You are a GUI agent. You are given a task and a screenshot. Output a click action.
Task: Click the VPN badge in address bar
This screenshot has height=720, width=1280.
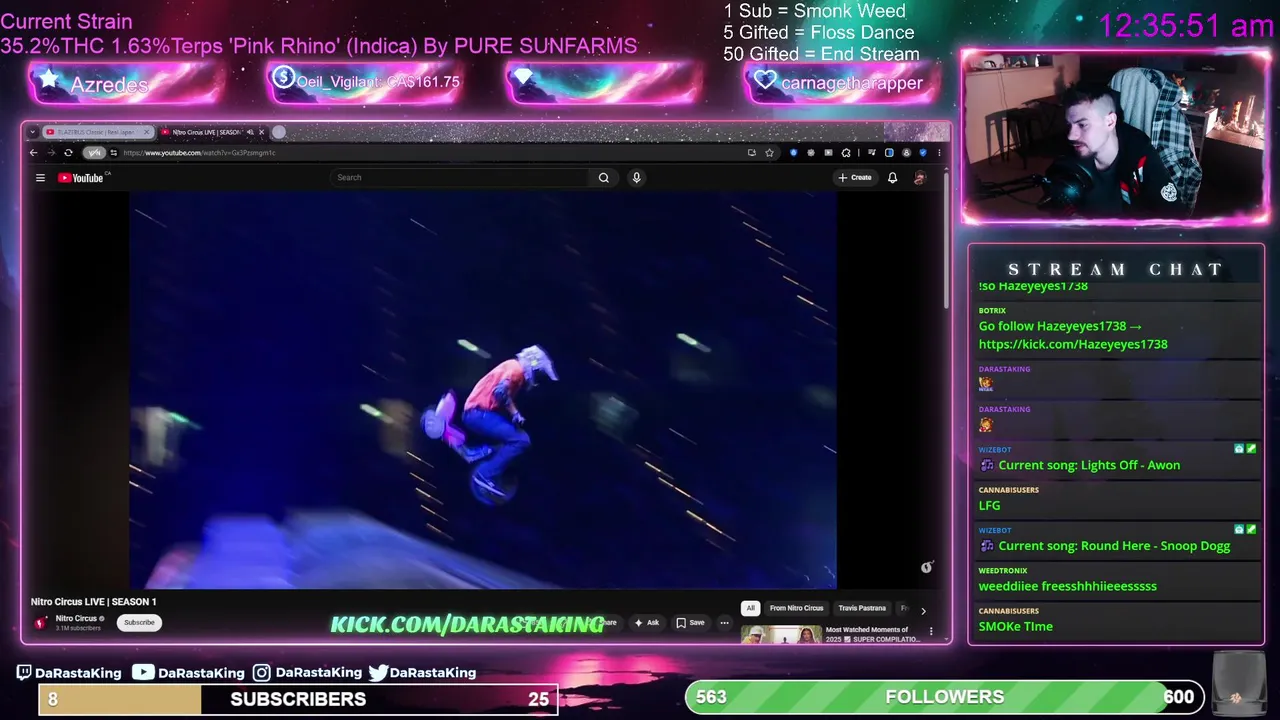pos(94,153)
